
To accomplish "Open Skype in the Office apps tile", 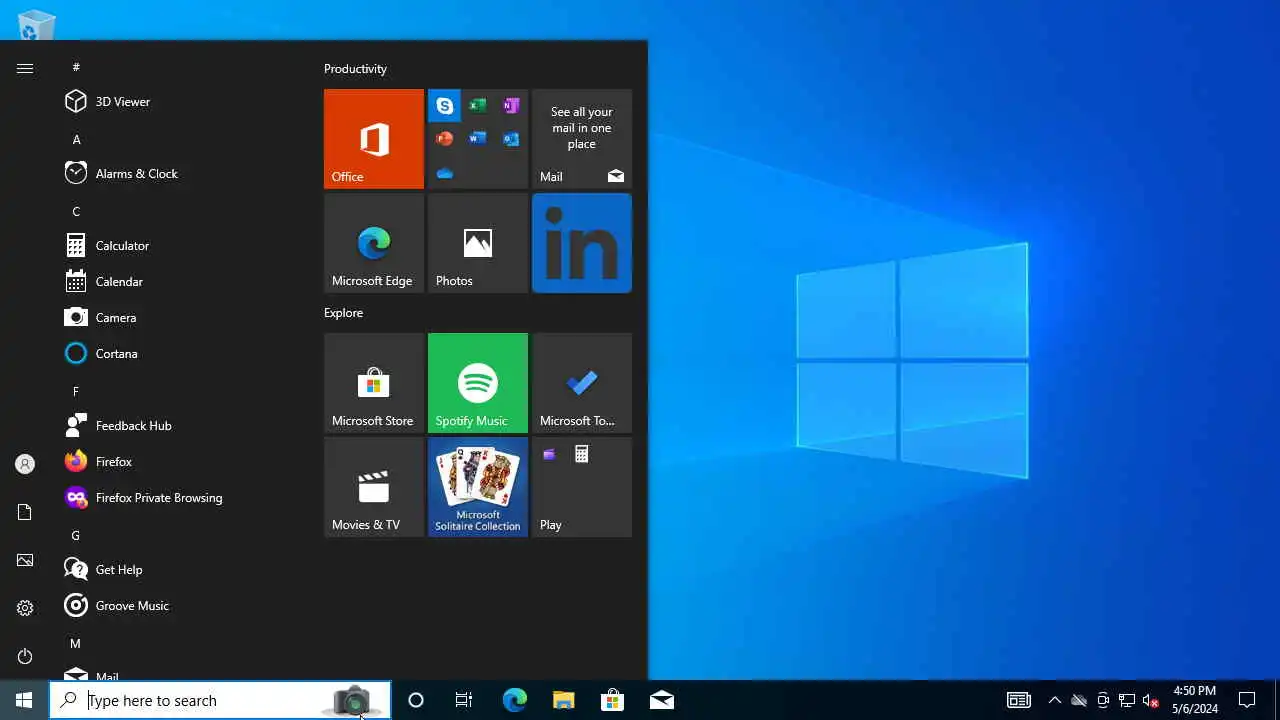I will pyautogui.click(x=445, y=105).
